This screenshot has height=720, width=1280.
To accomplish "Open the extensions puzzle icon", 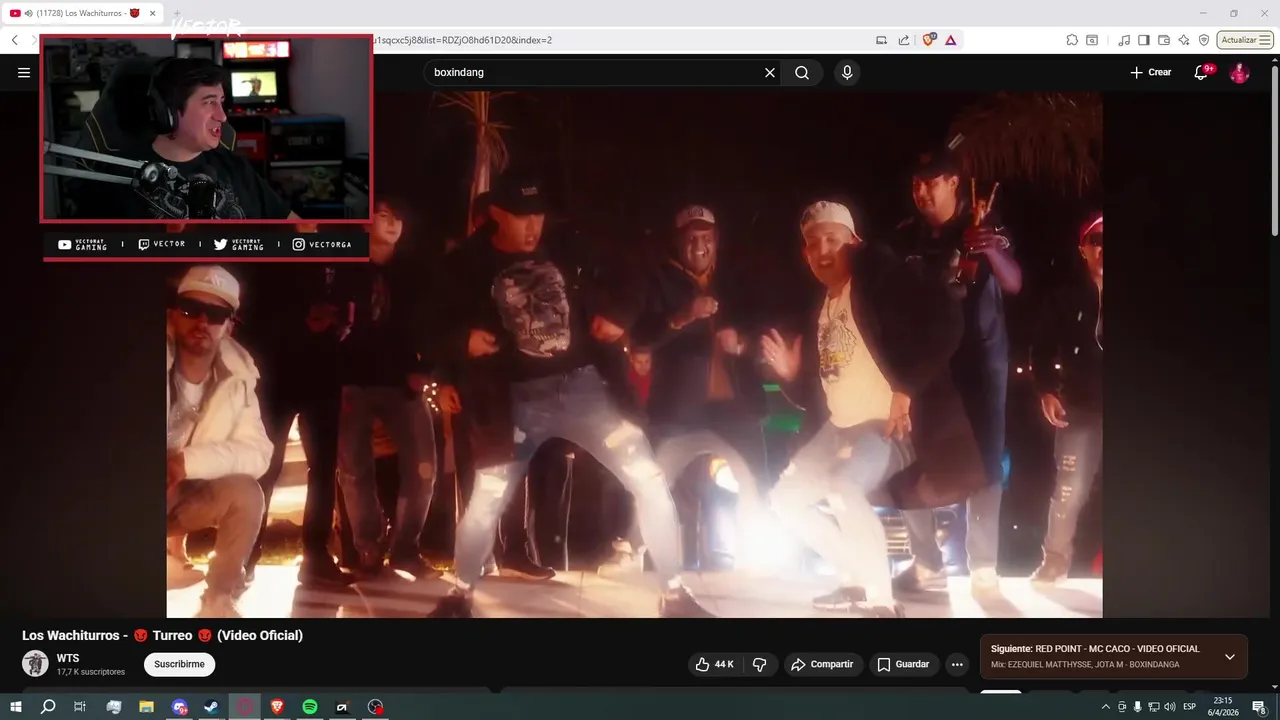I will [1072, 40].
